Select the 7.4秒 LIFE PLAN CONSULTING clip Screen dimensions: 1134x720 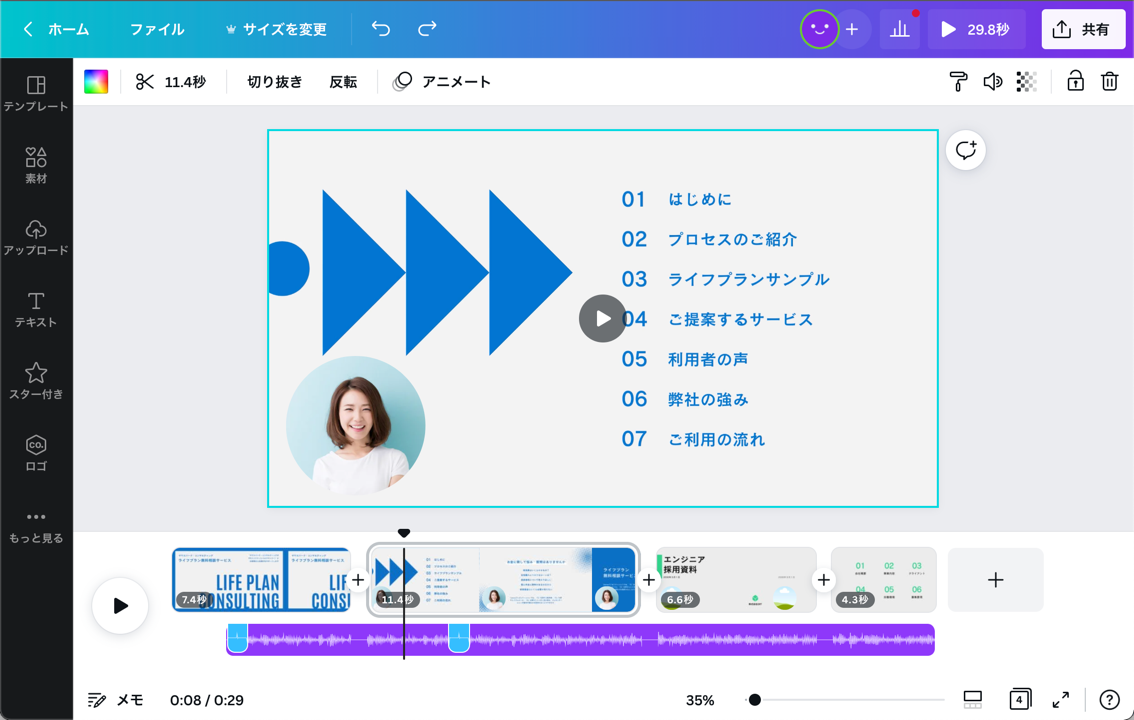pyautogui.click(x=261, y=580)
